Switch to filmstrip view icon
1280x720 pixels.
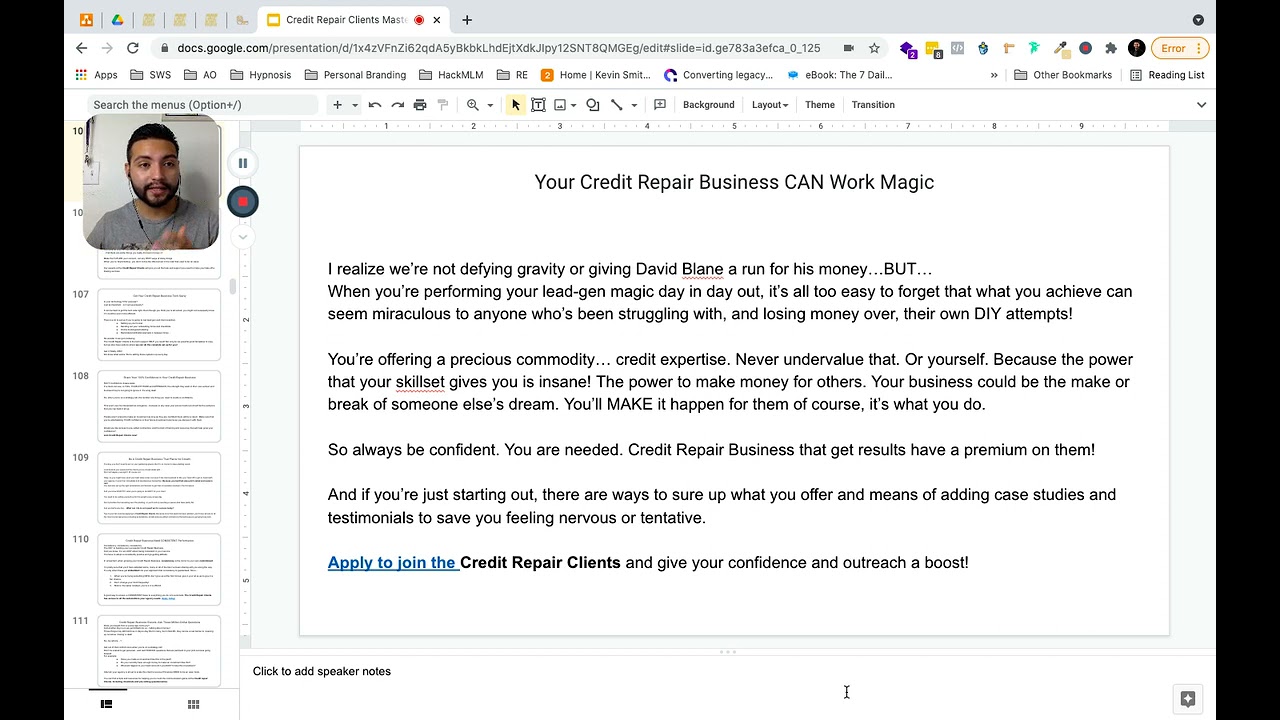(x=106, y=704)
